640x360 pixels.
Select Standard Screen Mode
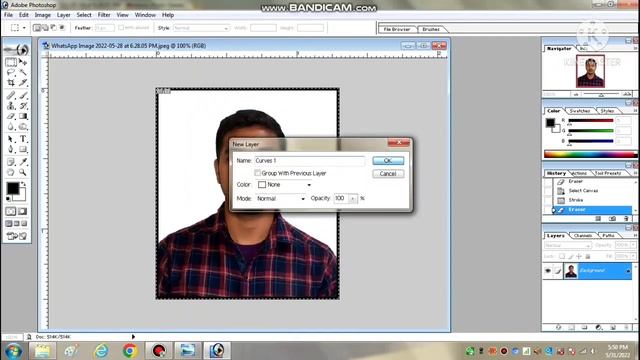coord(9,224)
